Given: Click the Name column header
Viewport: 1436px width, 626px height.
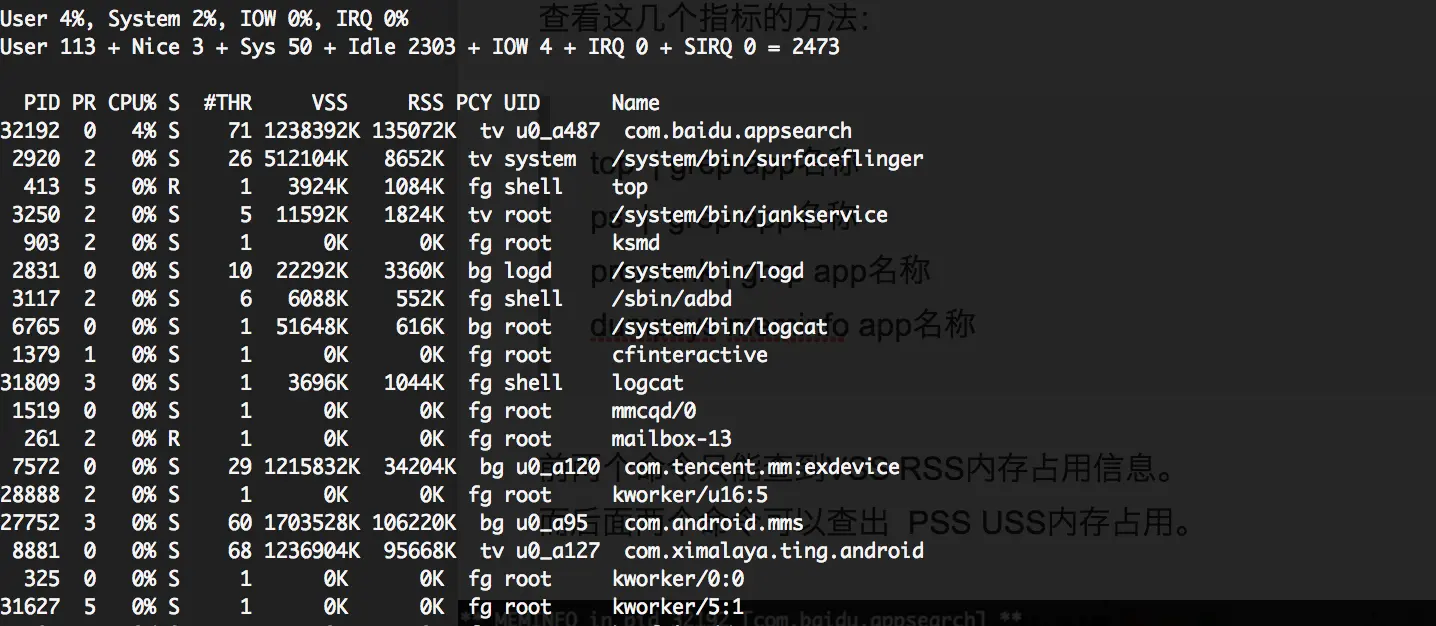Looking at the screenshot, I should click(636, 103).
